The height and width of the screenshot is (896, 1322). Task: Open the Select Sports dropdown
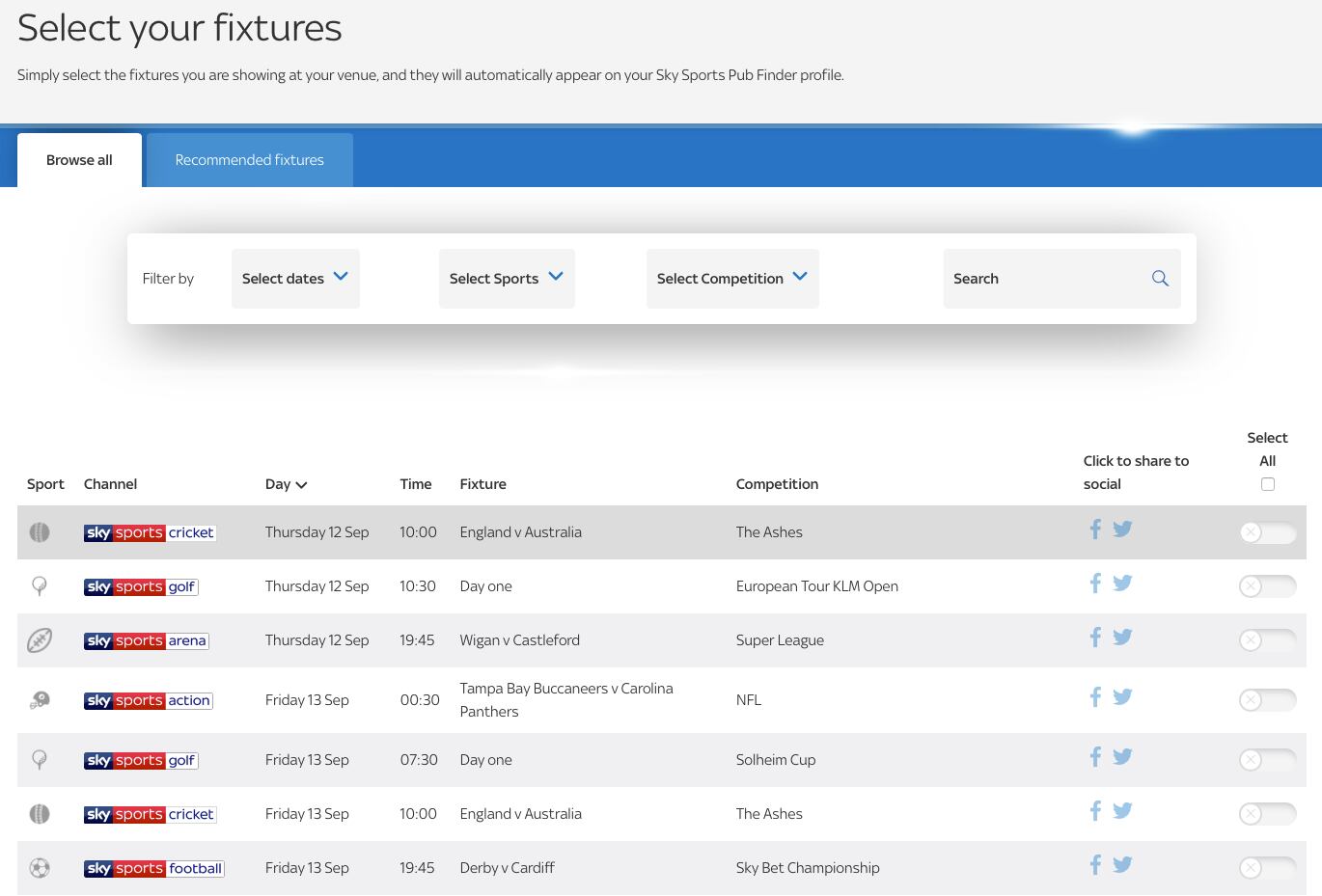pos(507,278)
